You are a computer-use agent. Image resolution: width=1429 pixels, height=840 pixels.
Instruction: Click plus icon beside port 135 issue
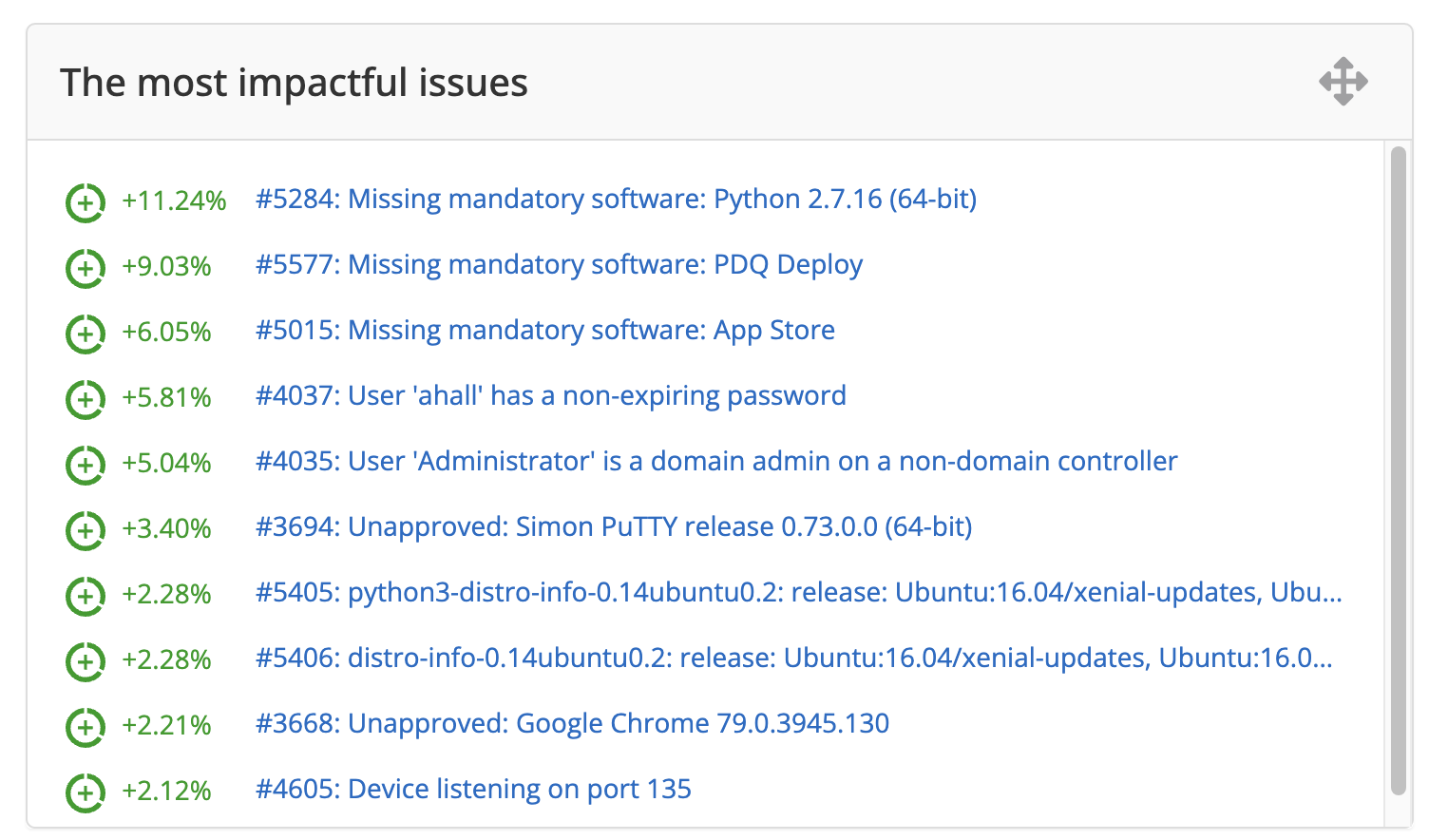(85, 792)
